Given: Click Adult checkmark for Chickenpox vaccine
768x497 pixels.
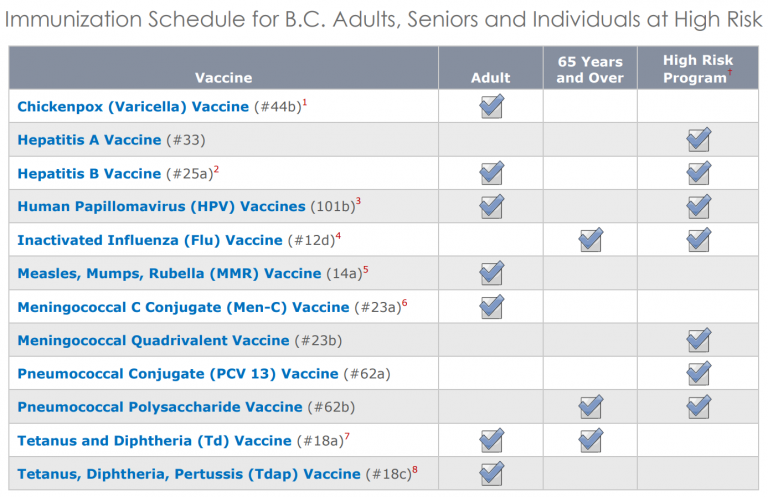Looking at the screenshot, I should tap(492, 106).
